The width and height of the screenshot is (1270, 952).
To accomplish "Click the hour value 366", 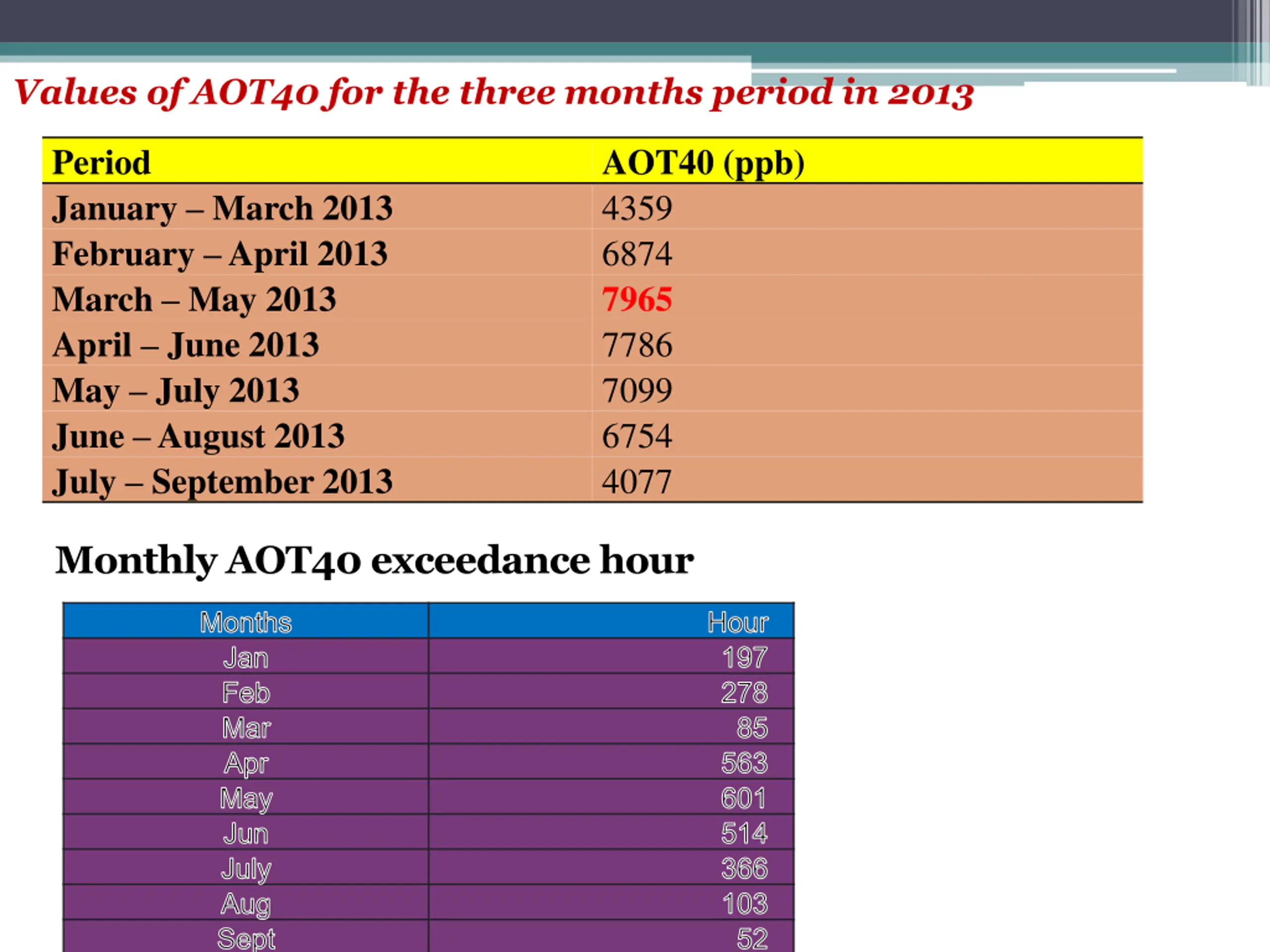I will click(745, 868).
